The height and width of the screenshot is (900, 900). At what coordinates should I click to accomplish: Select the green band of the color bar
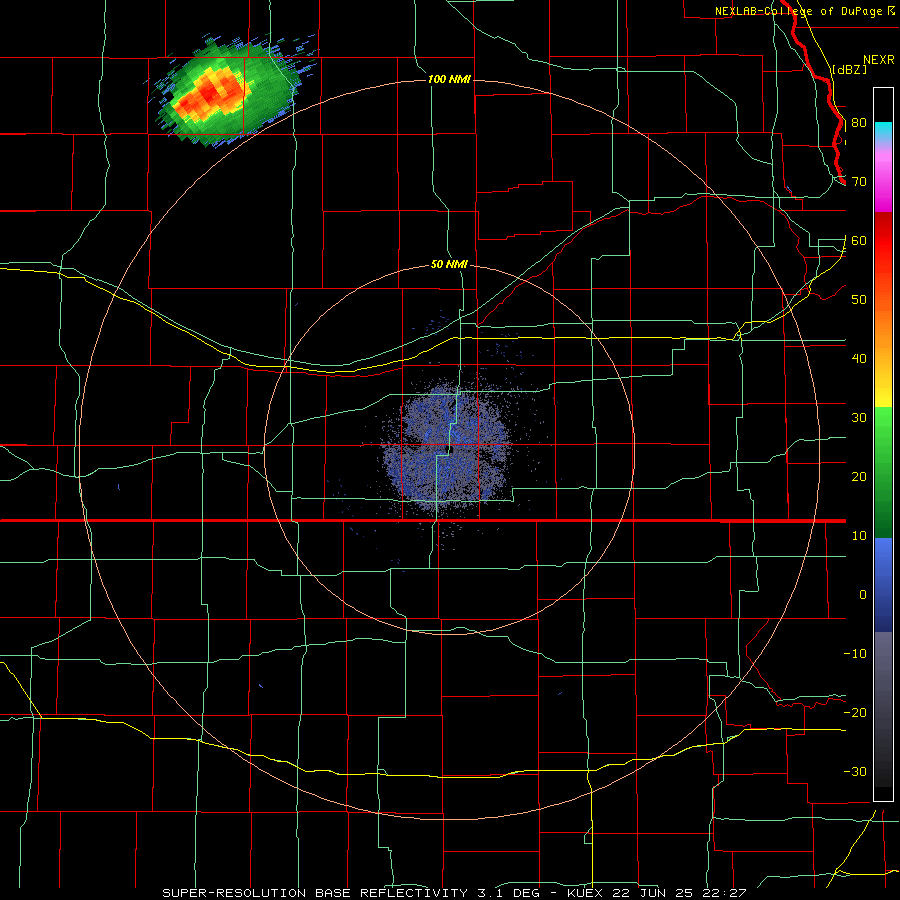tap(883, 472)
